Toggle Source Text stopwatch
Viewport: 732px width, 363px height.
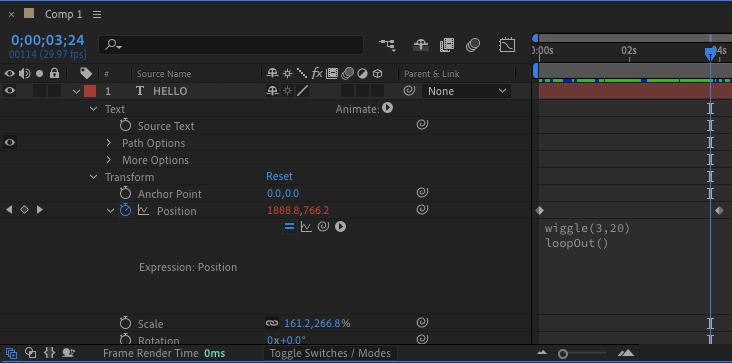tap(125, 126)
